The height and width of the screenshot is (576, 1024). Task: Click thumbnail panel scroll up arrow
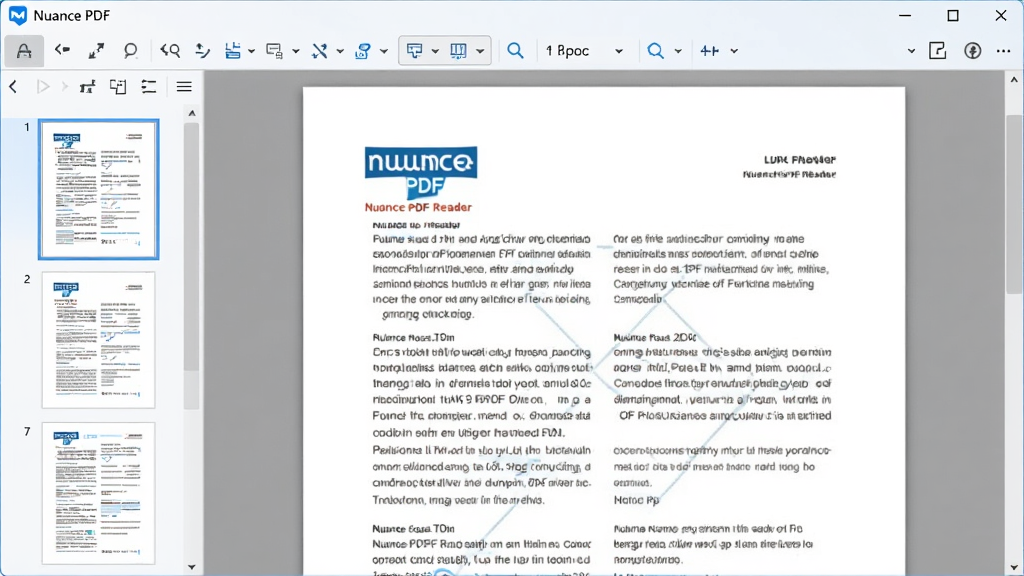coord(191,113)
